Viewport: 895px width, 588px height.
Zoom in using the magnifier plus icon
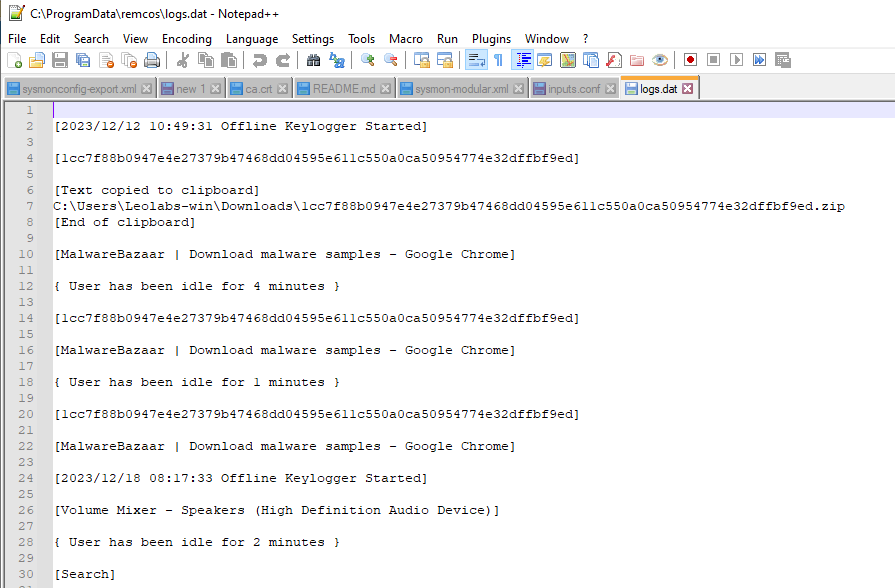click(x=368, y=60)
